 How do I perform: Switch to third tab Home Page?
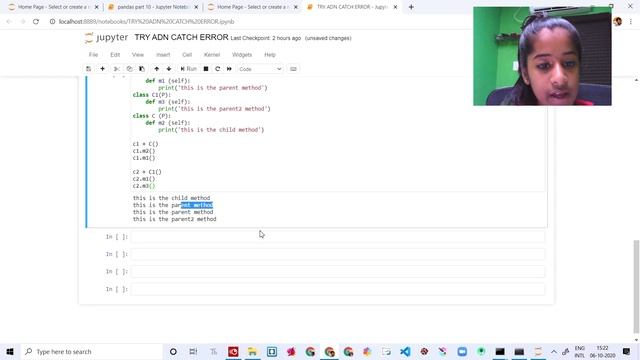tap(253, 7)
